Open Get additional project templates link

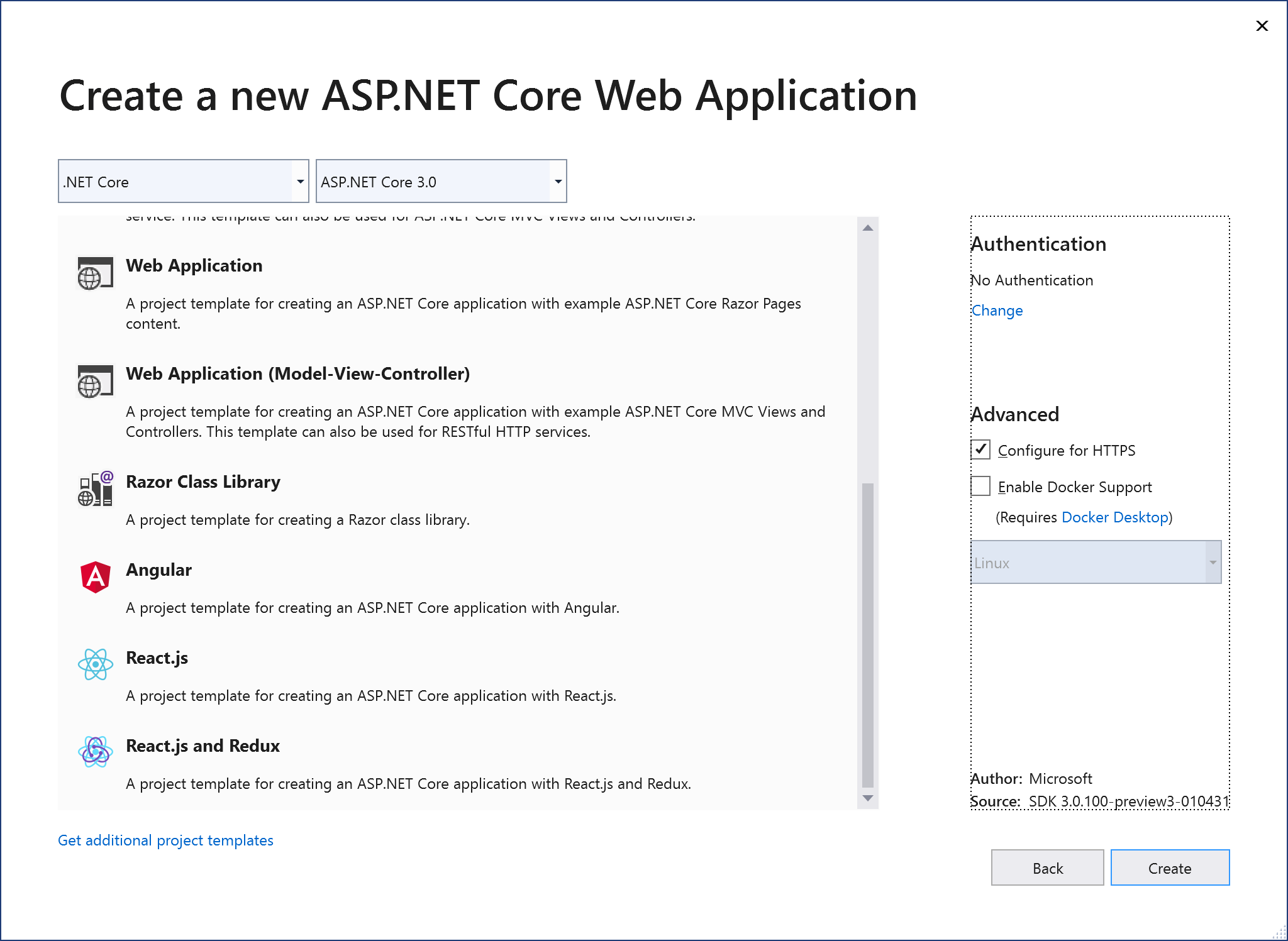point(165,840)
